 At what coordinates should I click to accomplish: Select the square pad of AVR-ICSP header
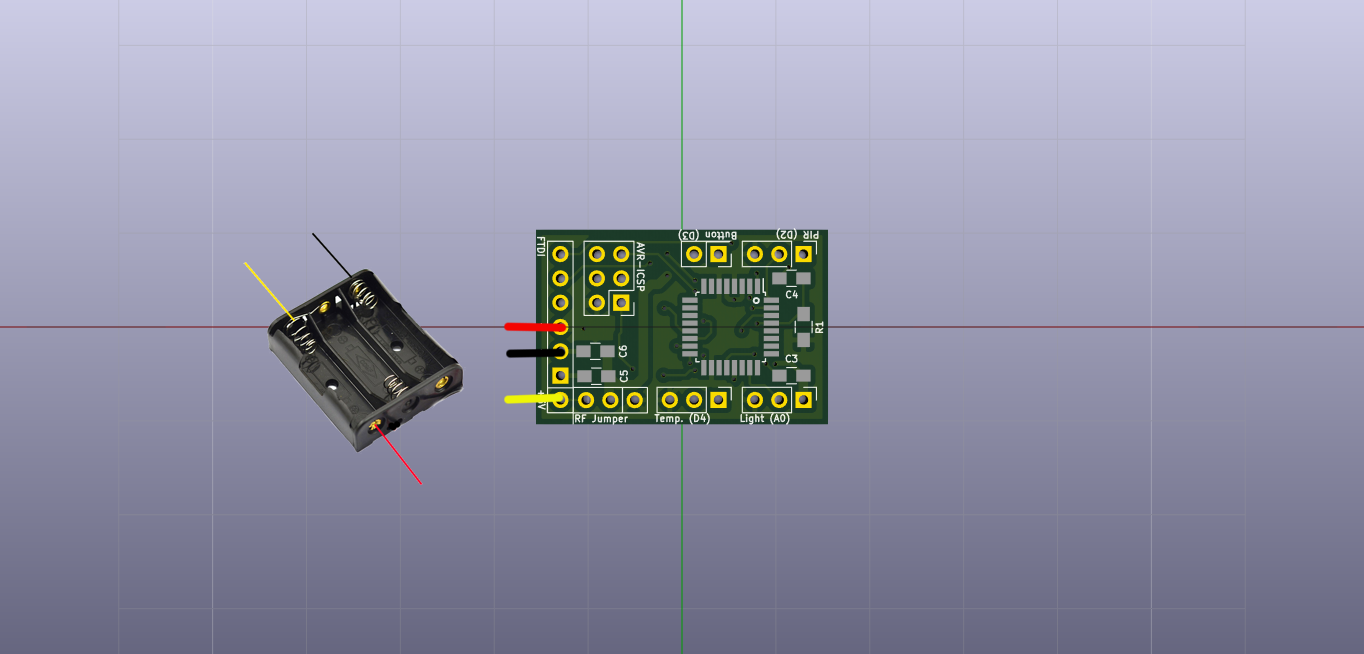coord(621,302)
